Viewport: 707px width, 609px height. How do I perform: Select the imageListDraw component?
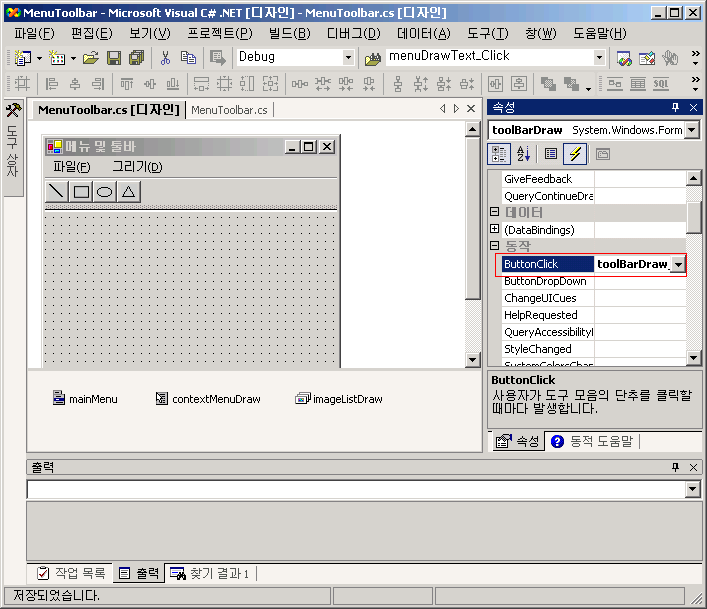pos(339,399)
